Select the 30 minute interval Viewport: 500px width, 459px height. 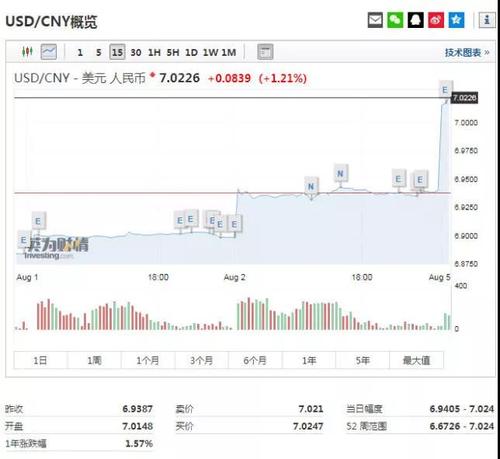(136, 52)
